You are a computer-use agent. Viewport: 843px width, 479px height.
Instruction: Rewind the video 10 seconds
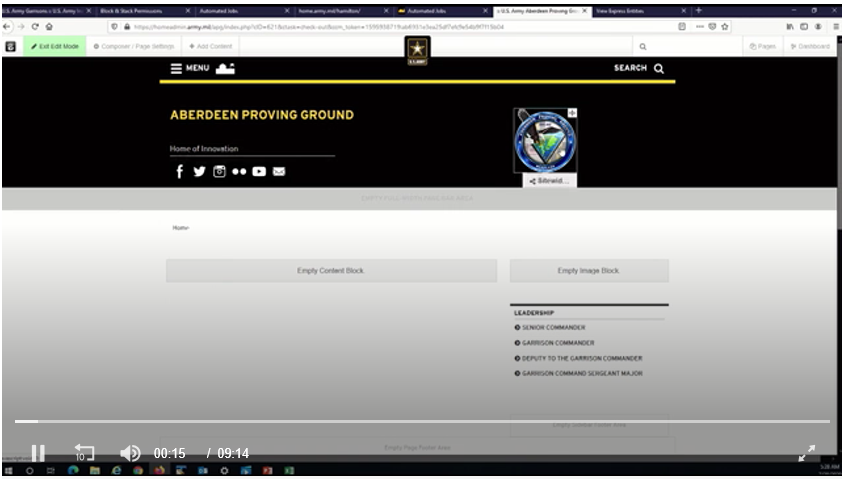84,453
